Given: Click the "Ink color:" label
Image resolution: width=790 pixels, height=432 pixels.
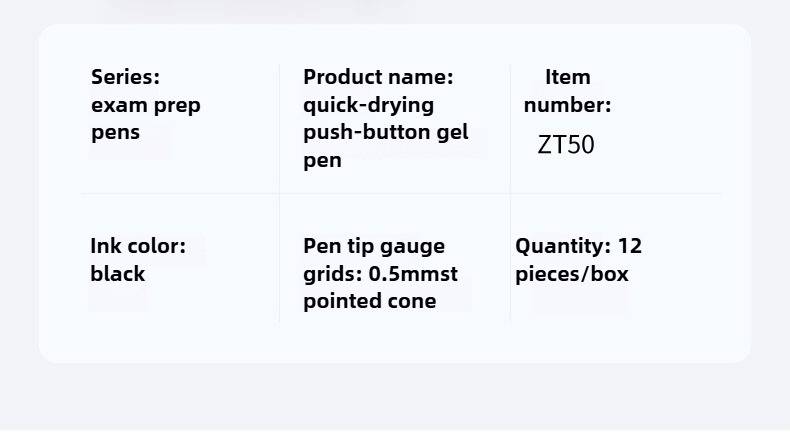Looking at the screenshot, I should 138,246.
